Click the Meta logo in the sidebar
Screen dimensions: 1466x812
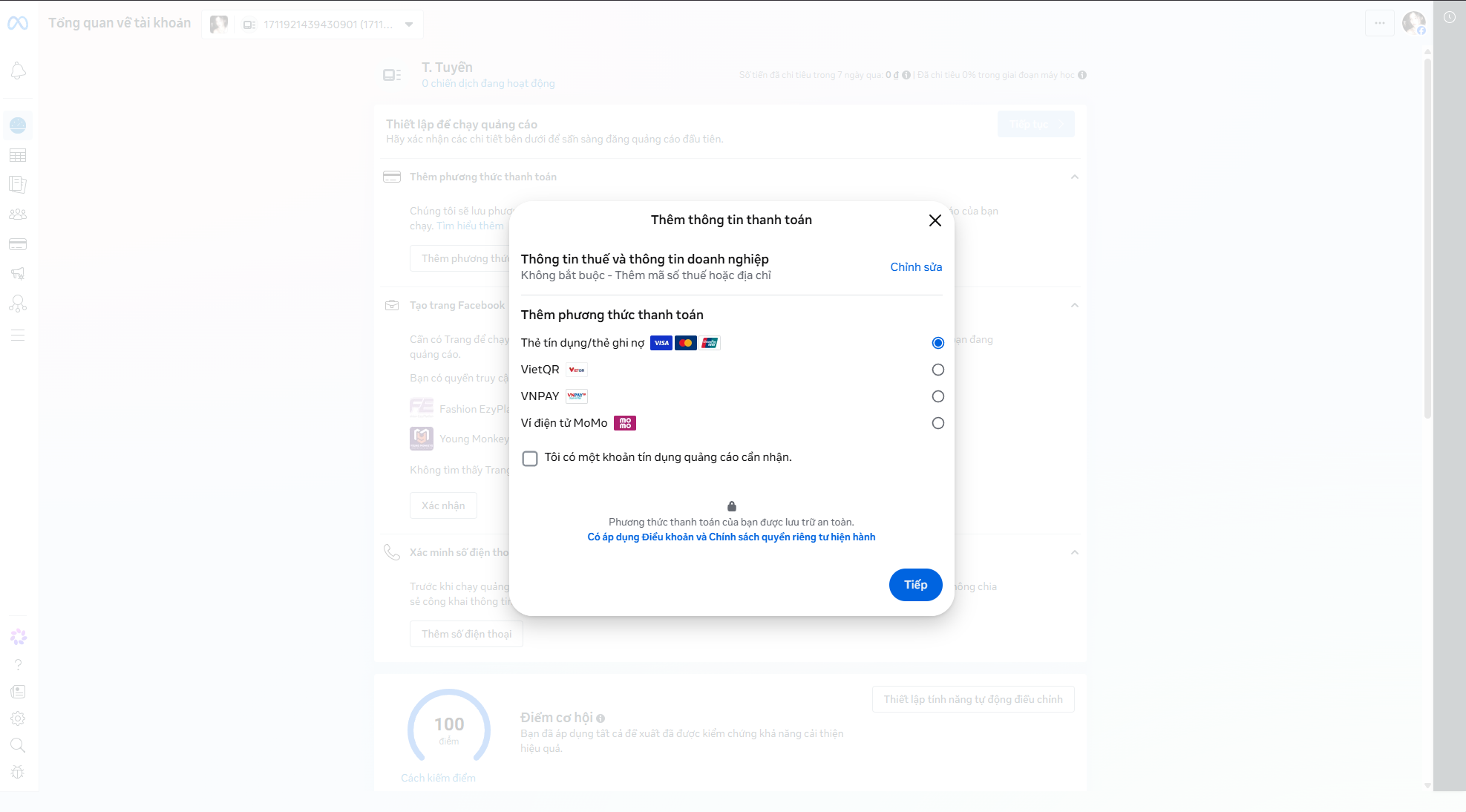click(18, 23)
